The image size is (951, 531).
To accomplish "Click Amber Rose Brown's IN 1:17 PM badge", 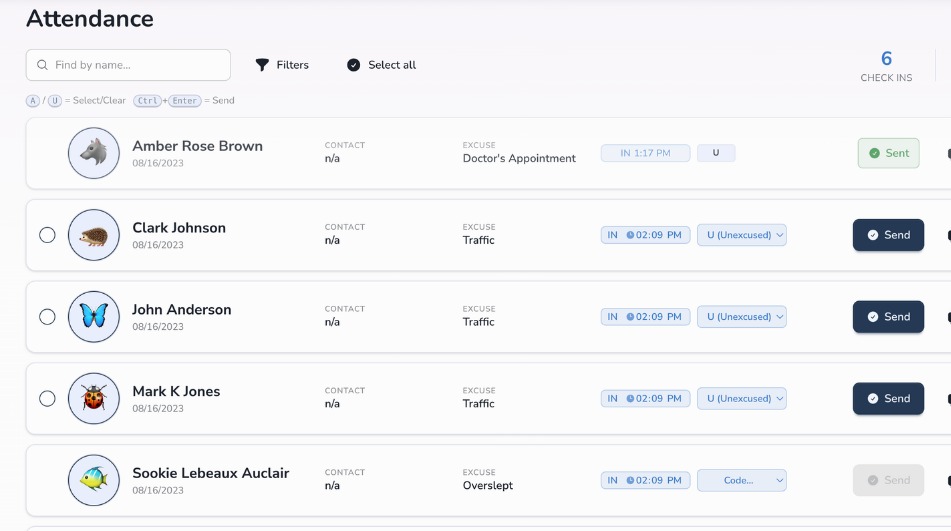I will [645, 153].
